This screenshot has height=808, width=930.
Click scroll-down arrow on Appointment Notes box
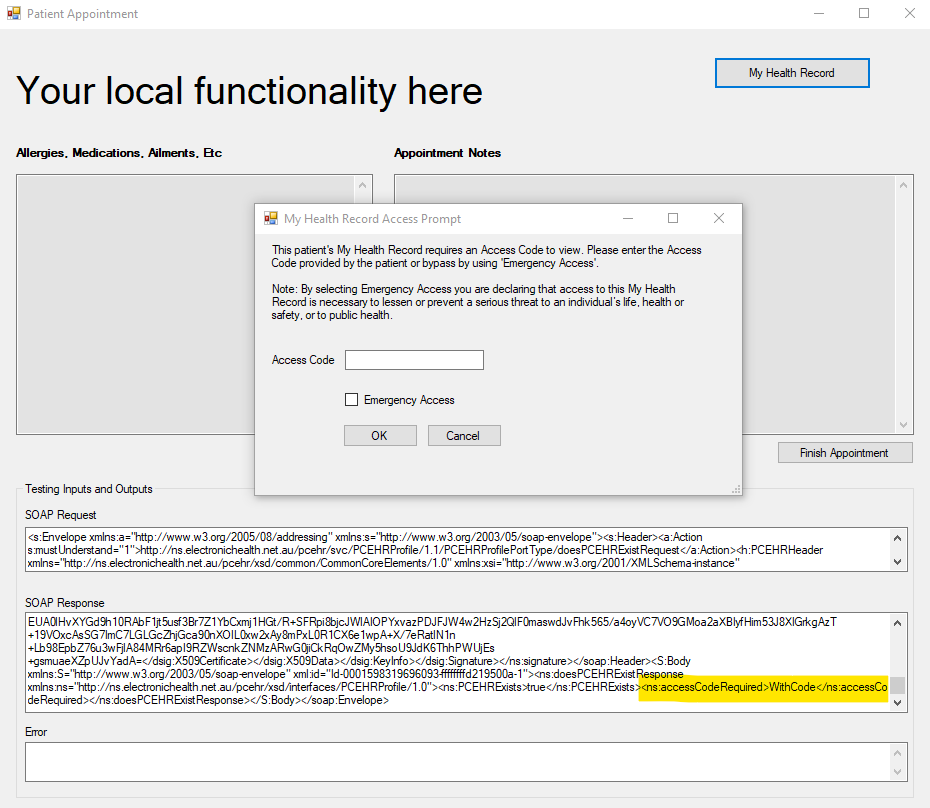(x=902, y=425)
